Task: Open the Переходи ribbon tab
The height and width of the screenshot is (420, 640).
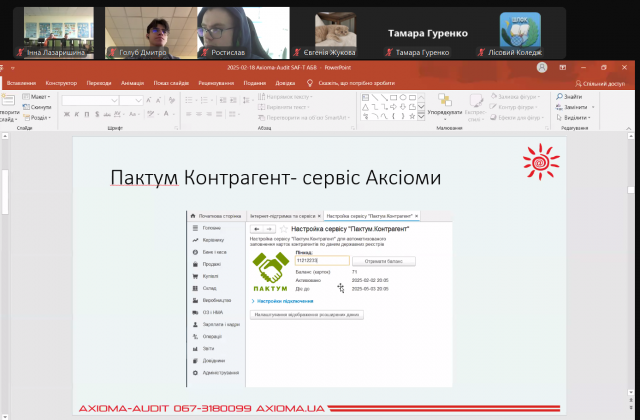Action: coord(99,83)
